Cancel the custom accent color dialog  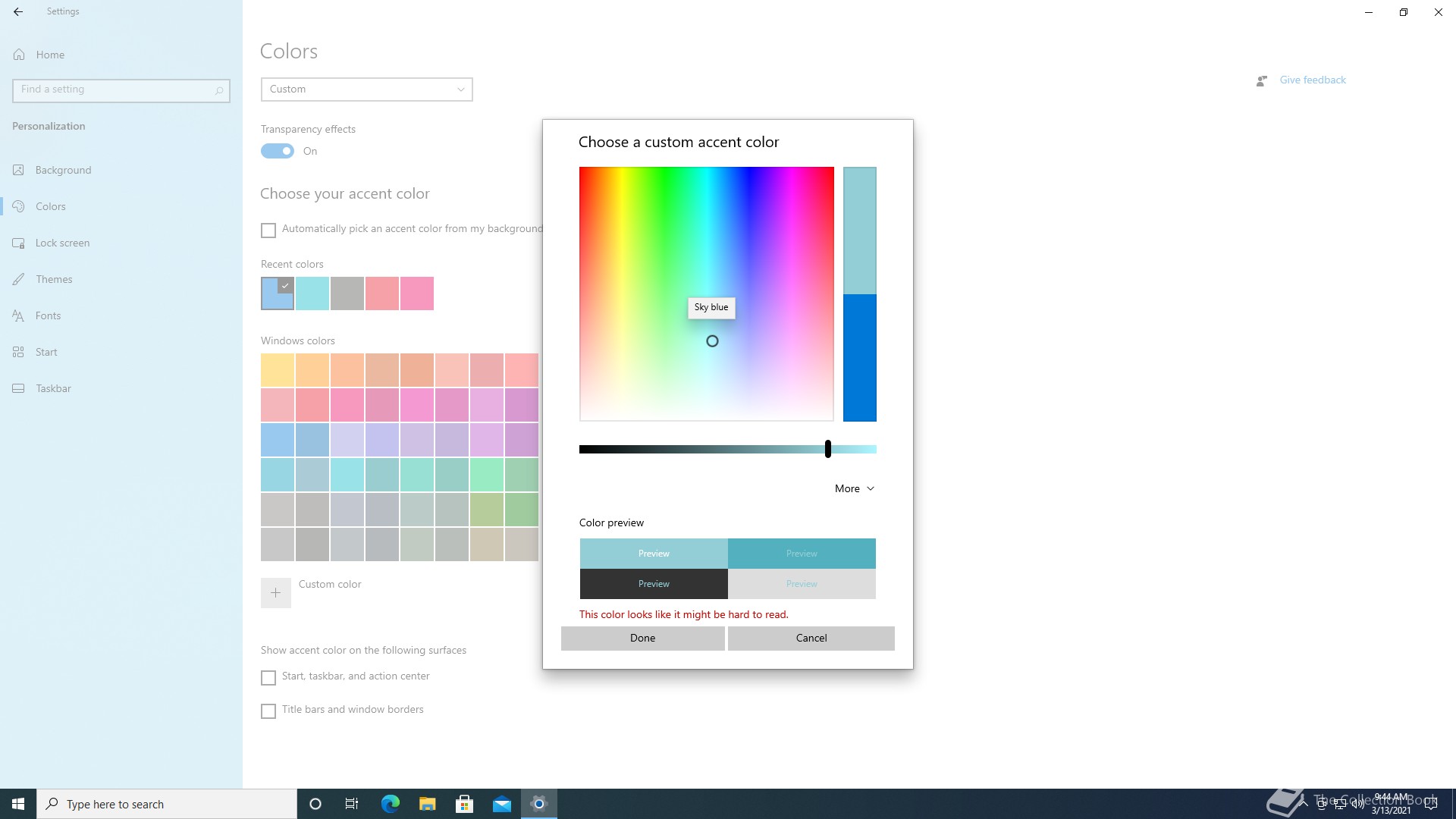point(811,638)
